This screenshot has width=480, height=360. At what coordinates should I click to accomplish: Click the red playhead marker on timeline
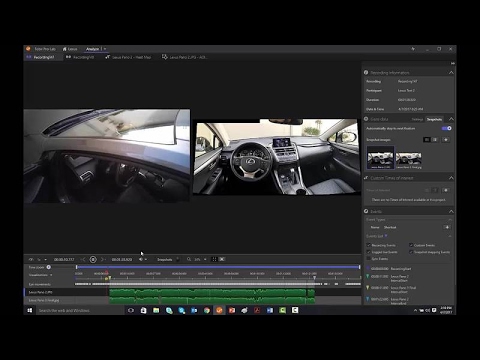(x=107, y=272)
